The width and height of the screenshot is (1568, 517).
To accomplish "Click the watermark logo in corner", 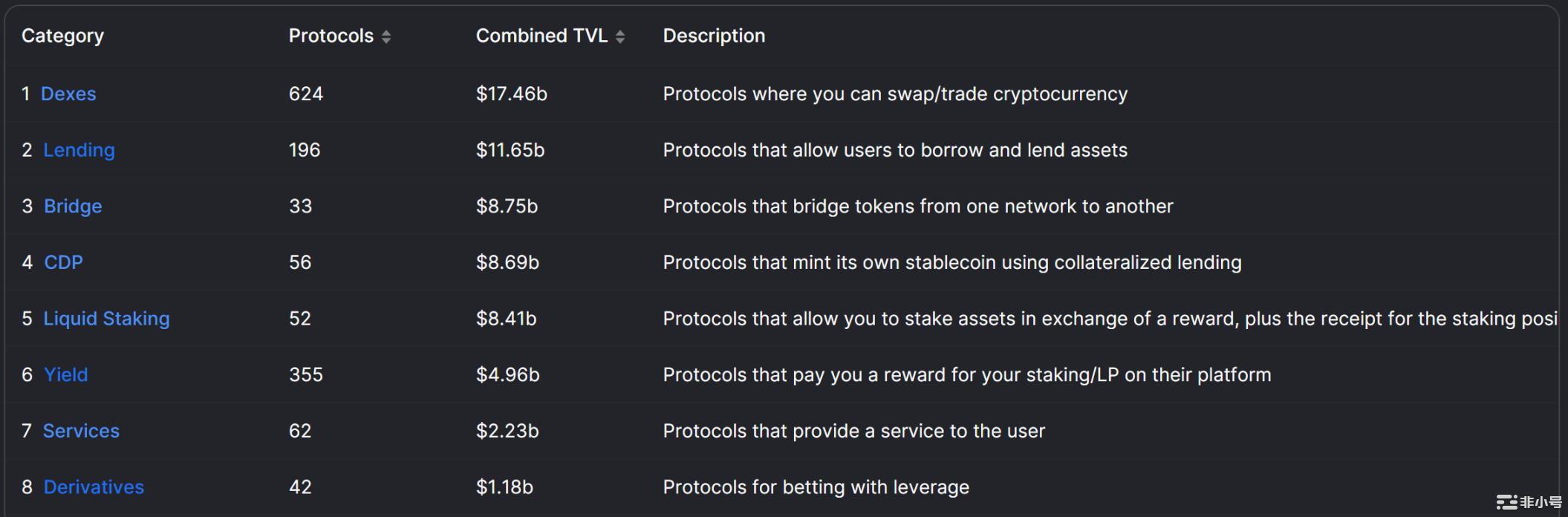I will (1529, 502).
